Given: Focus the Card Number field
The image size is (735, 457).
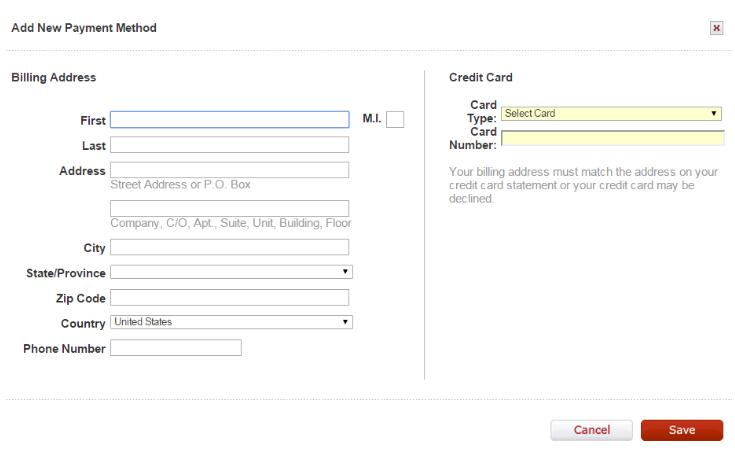Looking at the screenshot, I should click(612, 138).
